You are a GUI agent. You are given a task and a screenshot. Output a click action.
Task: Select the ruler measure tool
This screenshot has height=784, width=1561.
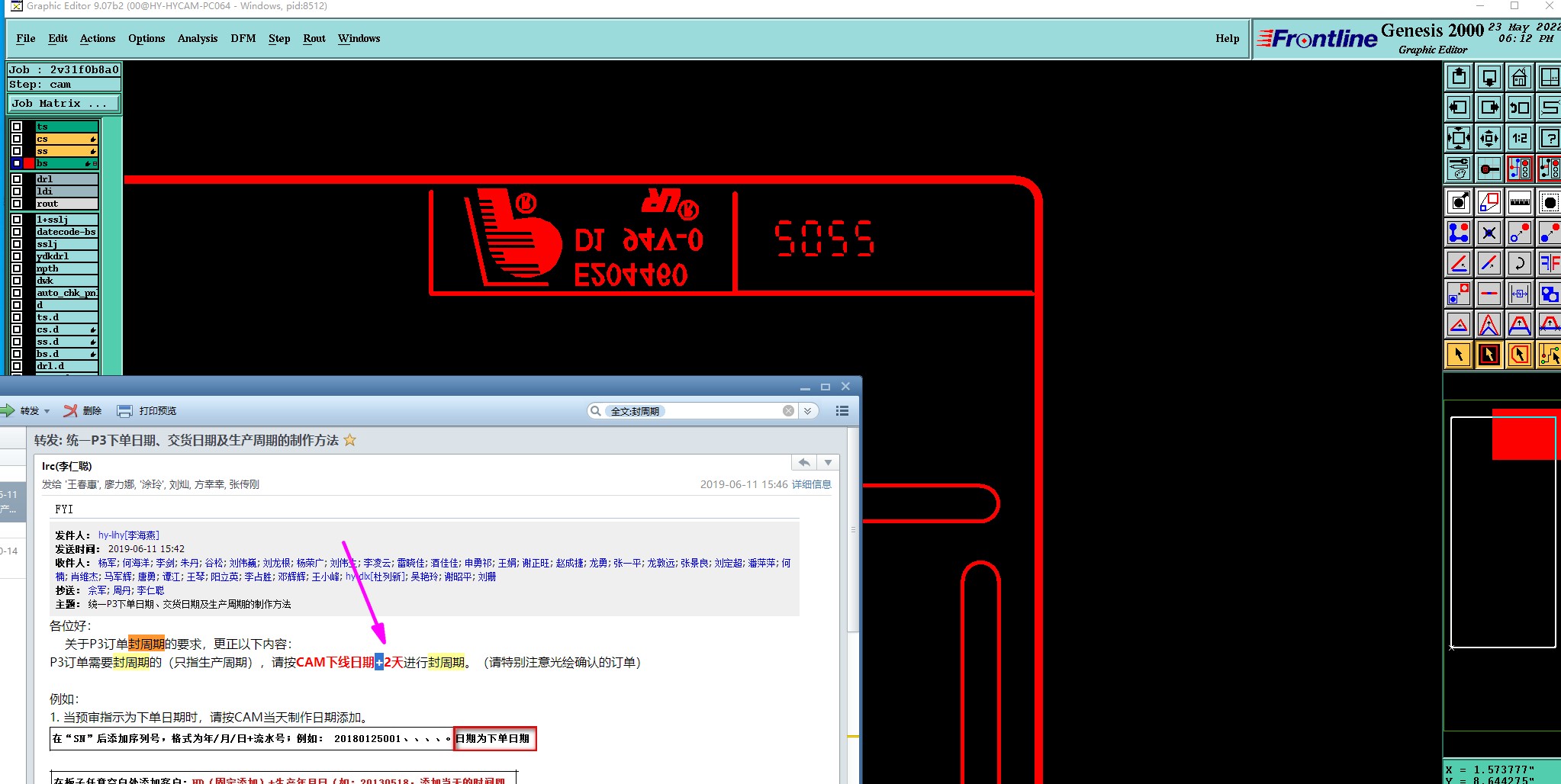pos(1519,202)
